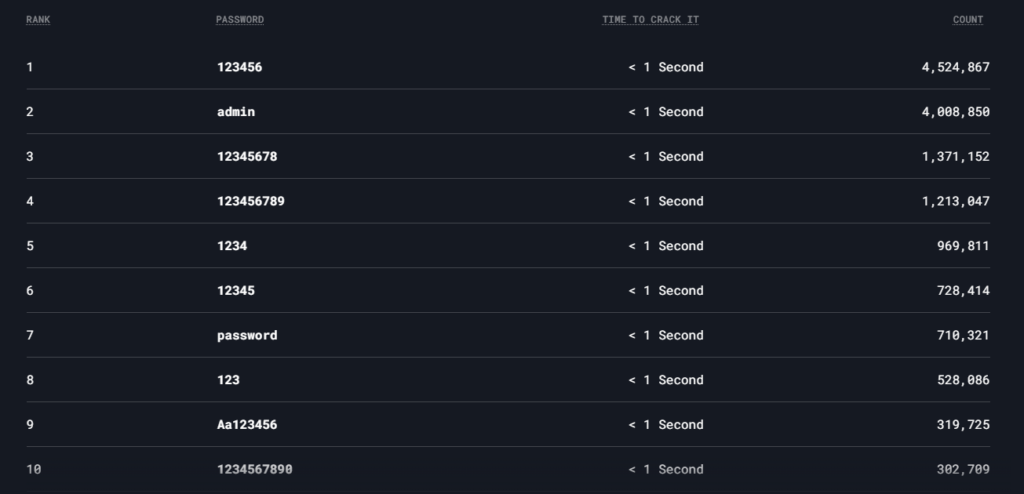Sort by the RANK column header

38,20
